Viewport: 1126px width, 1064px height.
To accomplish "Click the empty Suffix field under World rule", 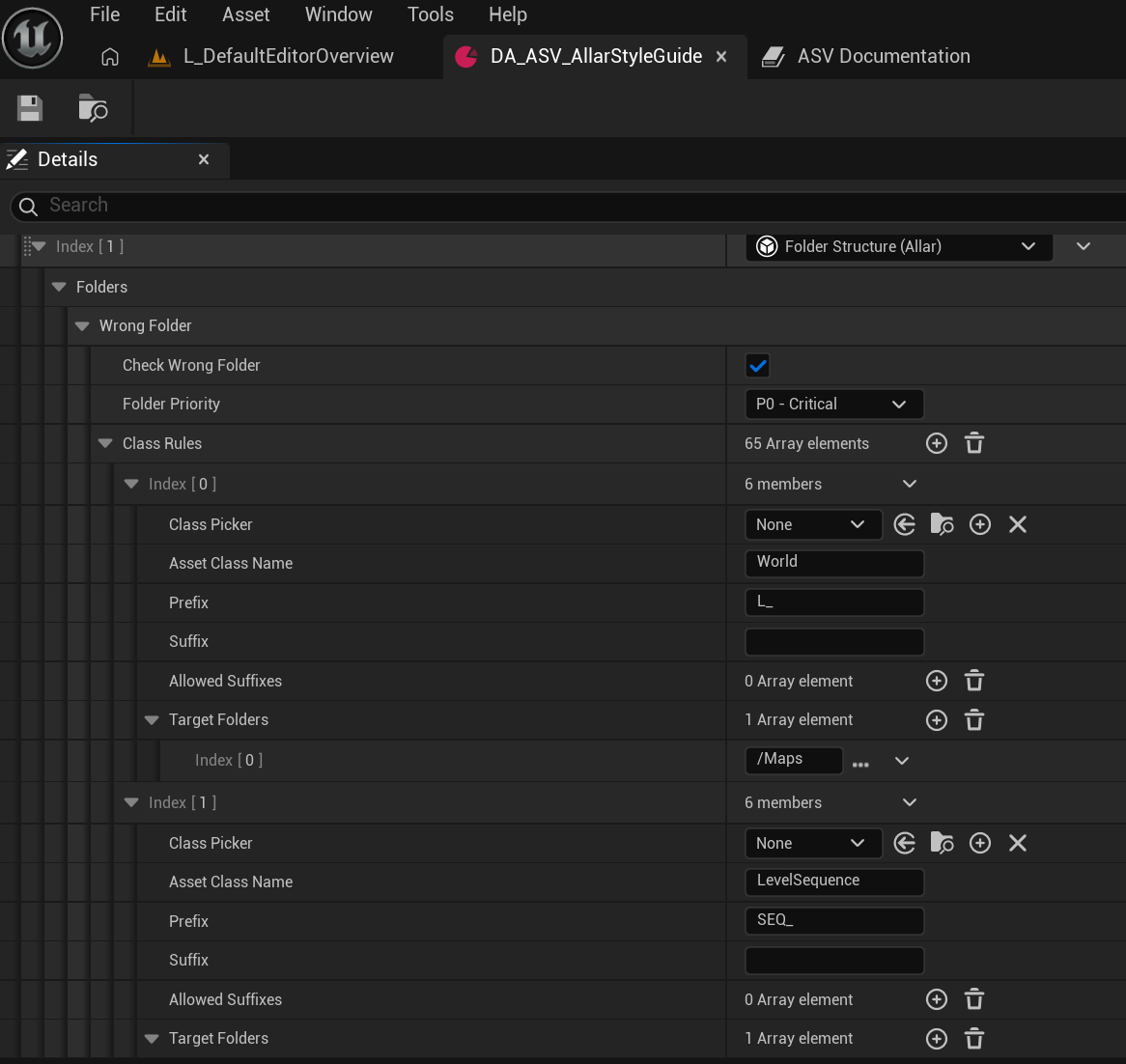I will (834, 642).
